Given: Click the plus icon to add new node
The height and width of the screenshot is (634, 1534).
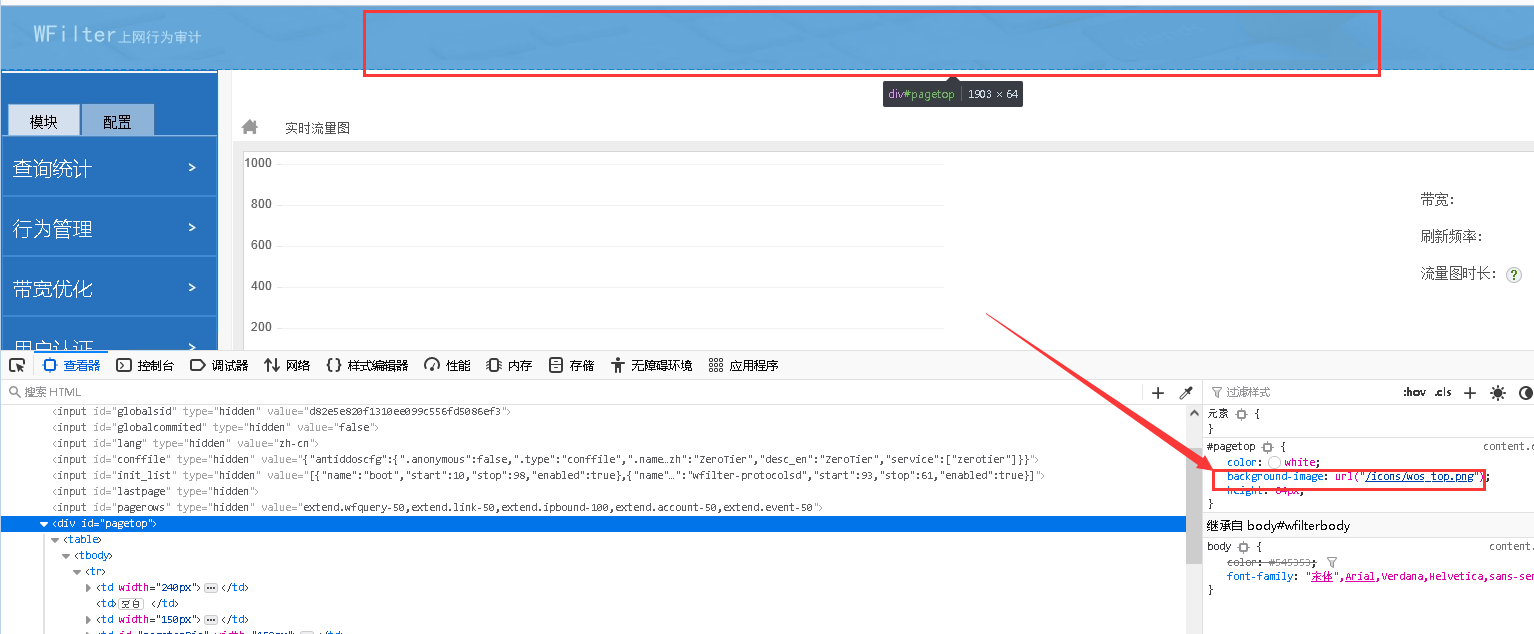Looking at the screenshot, I should tap(1158, 393).
